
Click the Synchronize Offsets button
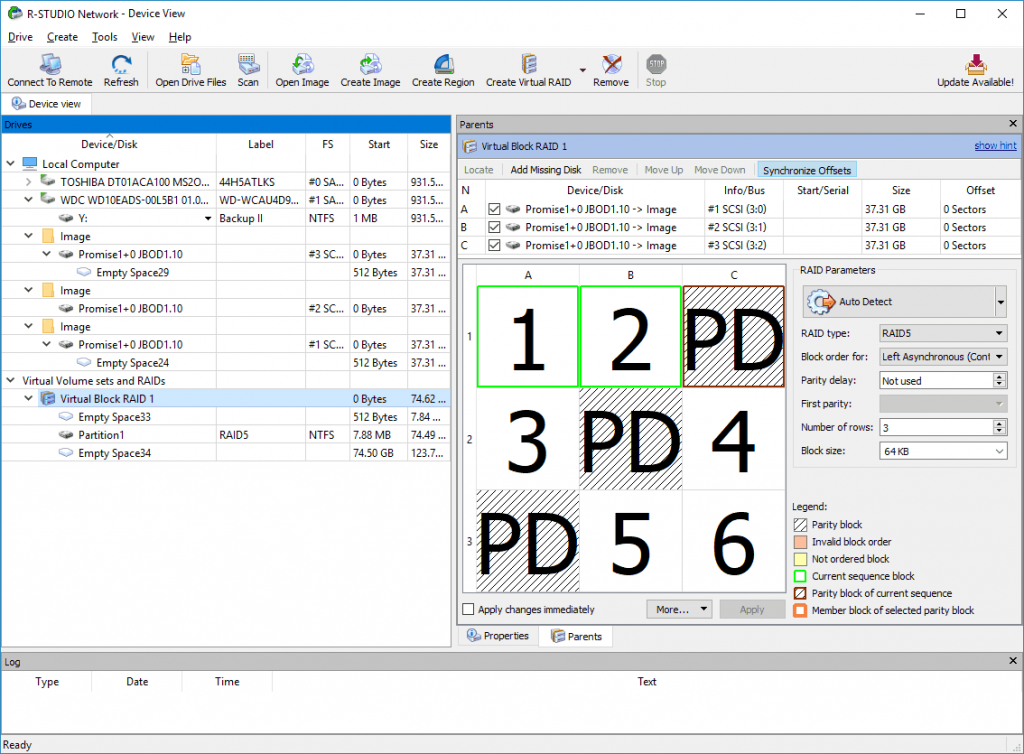806,169
